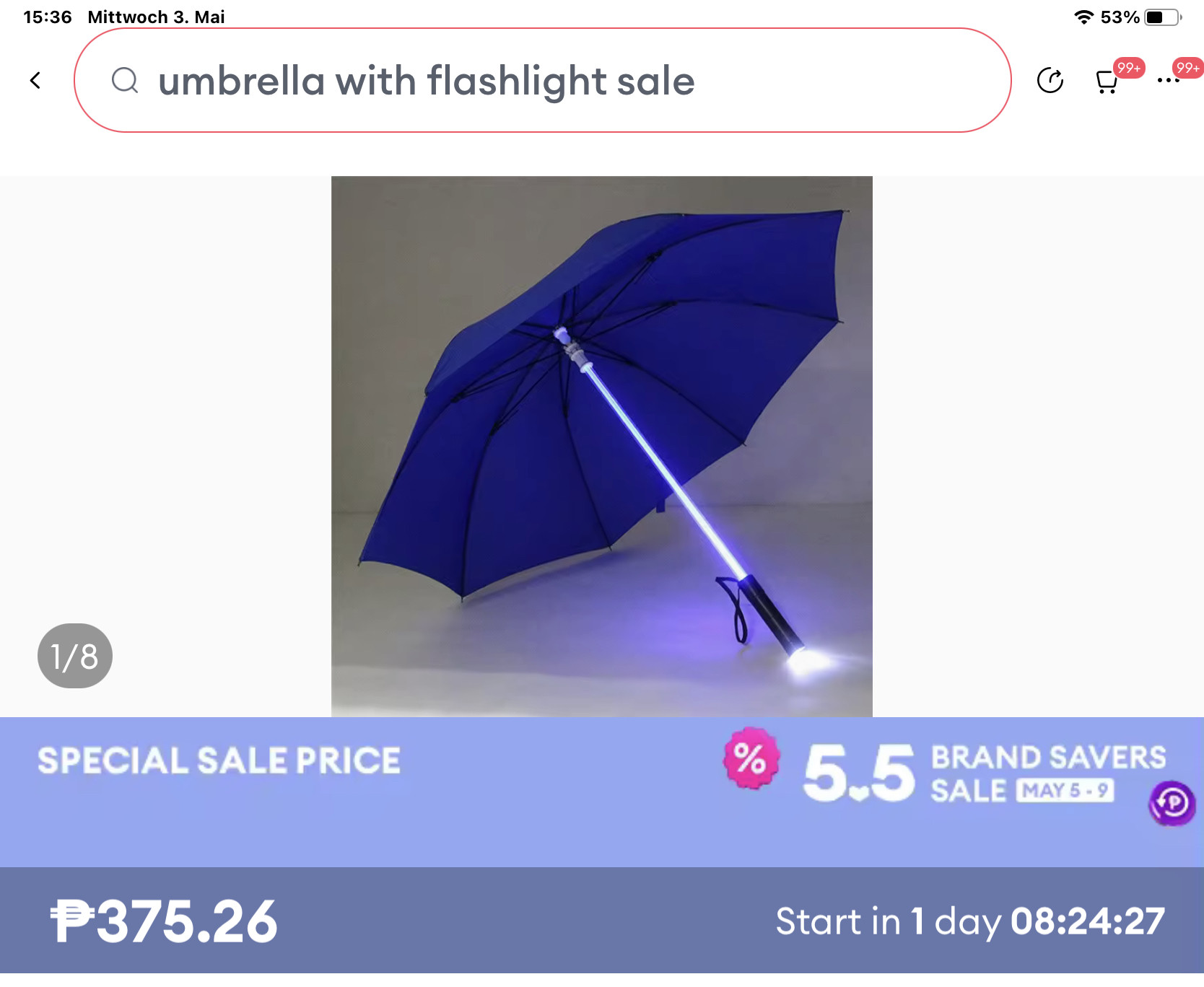The width and height of the screenshot is (1204, 987).
Task: Tap the purple coin icon
Action: click(x=1172, y=803)
